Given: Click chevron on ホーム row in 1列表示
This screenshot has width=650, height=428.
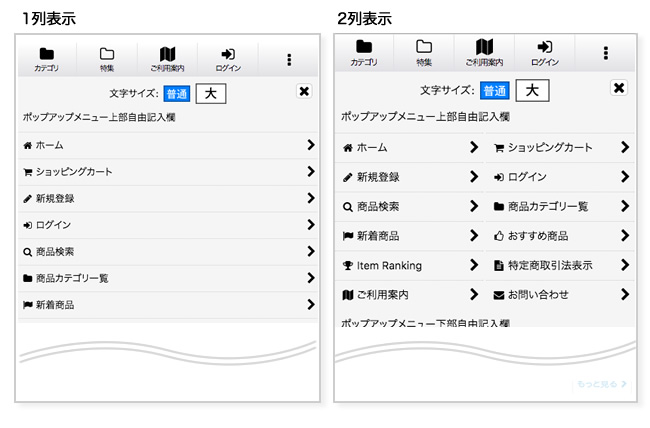Looking at the screenshot, I should click(x=311, y=145).
